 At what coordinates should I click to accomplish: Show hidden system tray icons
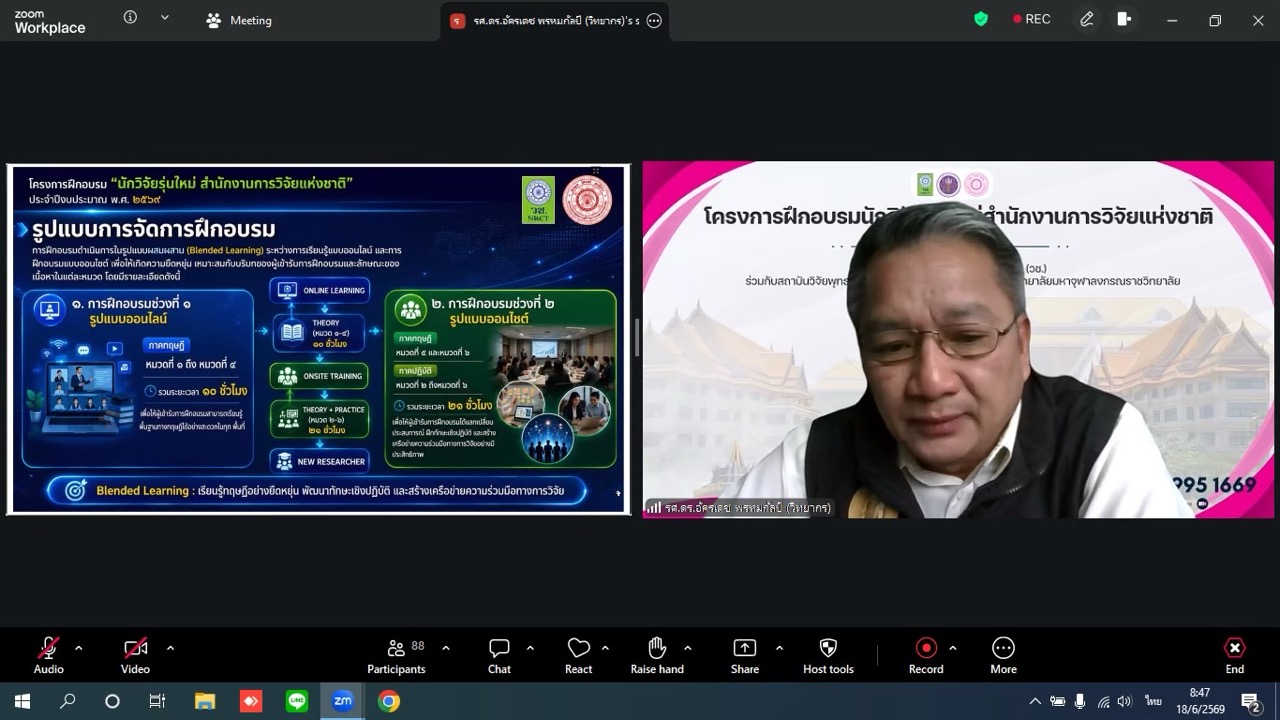point(1035,701)
